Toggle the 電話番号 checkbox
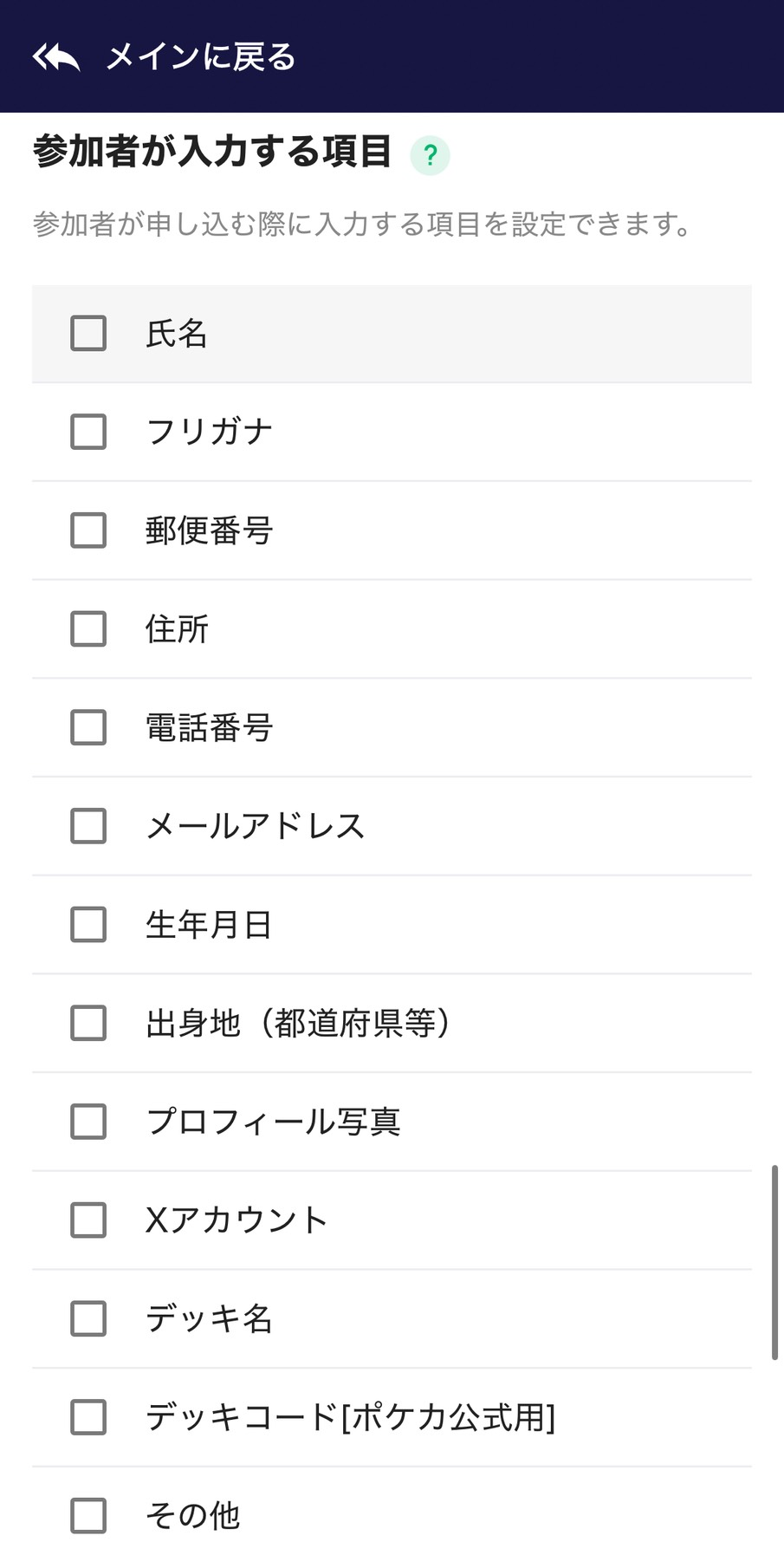This screenshot has width=784, height=1568. (88, 727)
